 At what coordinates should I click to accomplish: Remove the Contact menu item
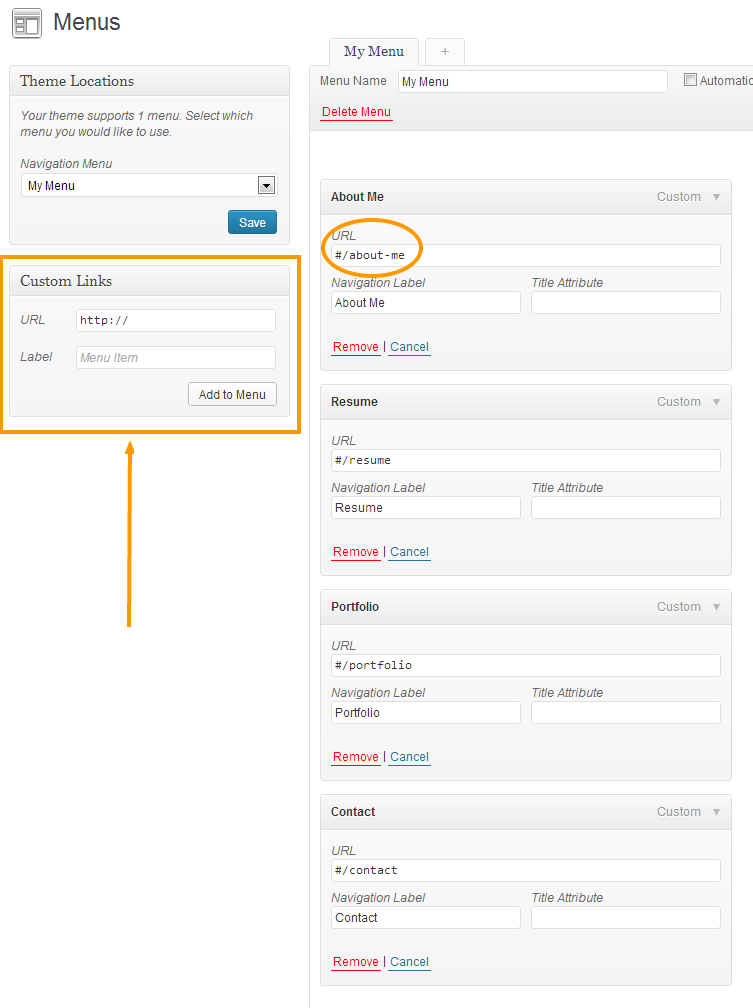[x=355, y=962]
